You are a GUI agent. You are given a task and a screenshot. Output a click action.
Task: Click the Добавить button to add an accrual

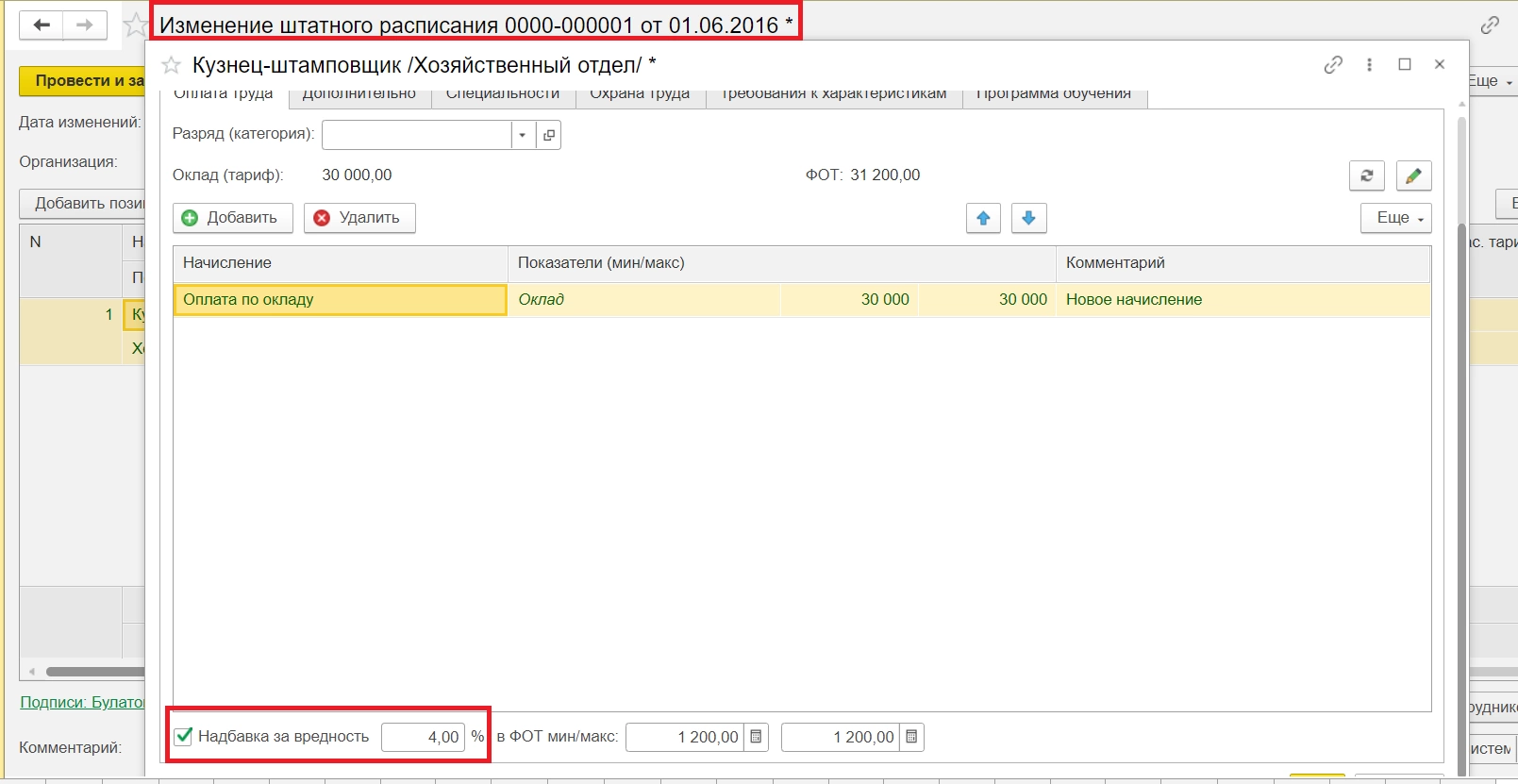(x=233, y=218)
